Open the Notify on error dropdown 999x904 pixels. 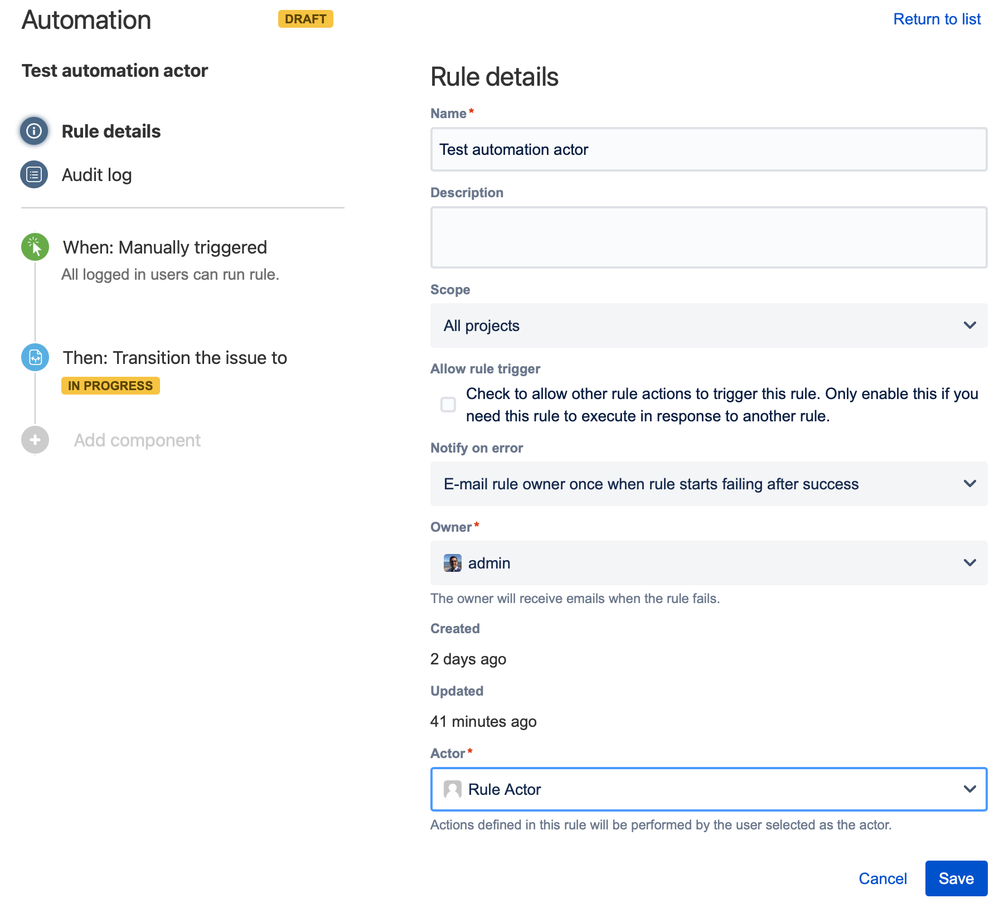pyautogui.click(x=708, y=484)
